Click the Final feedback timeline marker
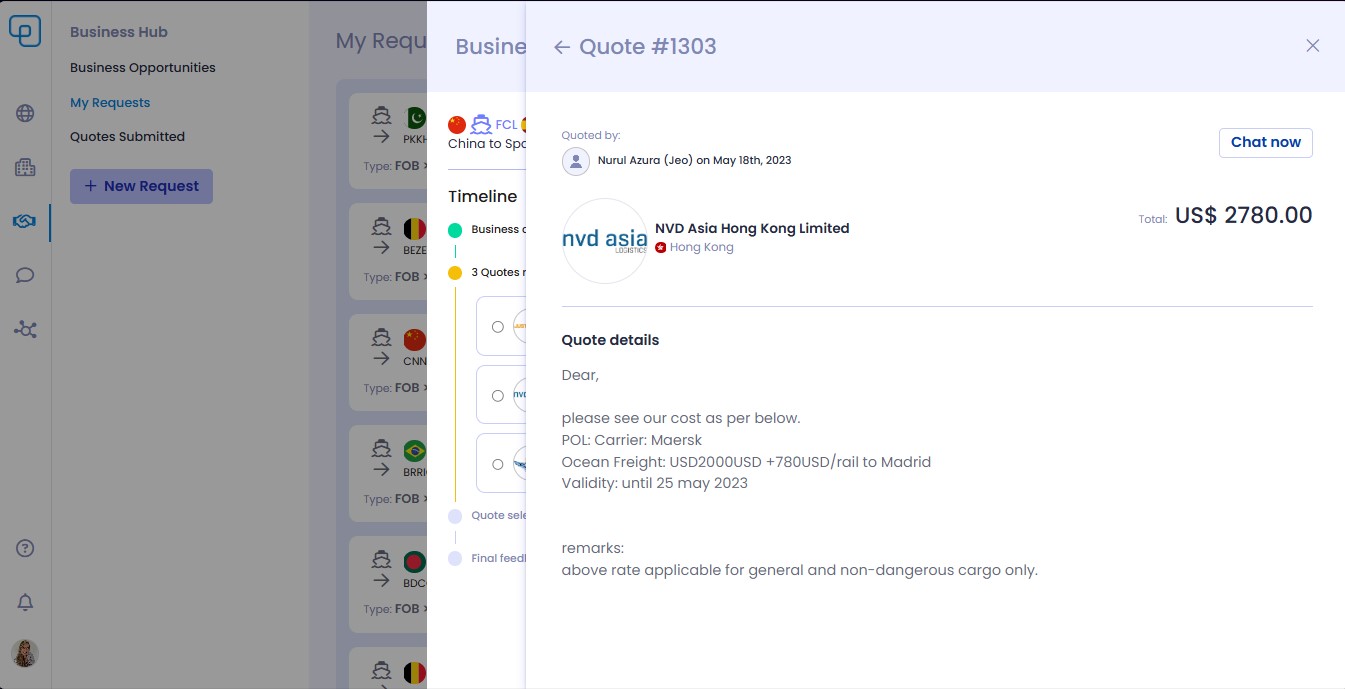This screenshot has width=1345, height=689. (x=455, y=558)
